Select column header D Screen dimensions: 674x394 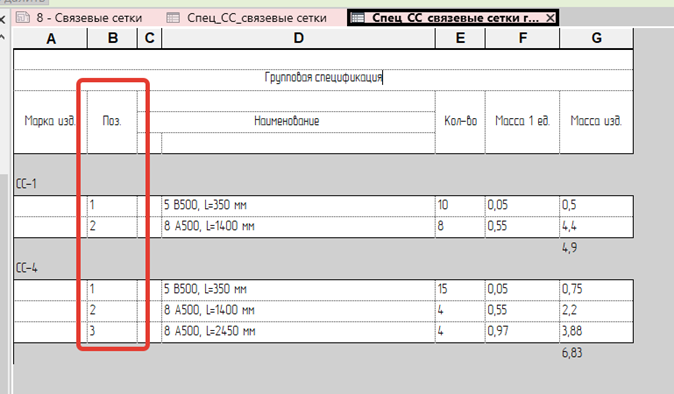tap(298, 38)
